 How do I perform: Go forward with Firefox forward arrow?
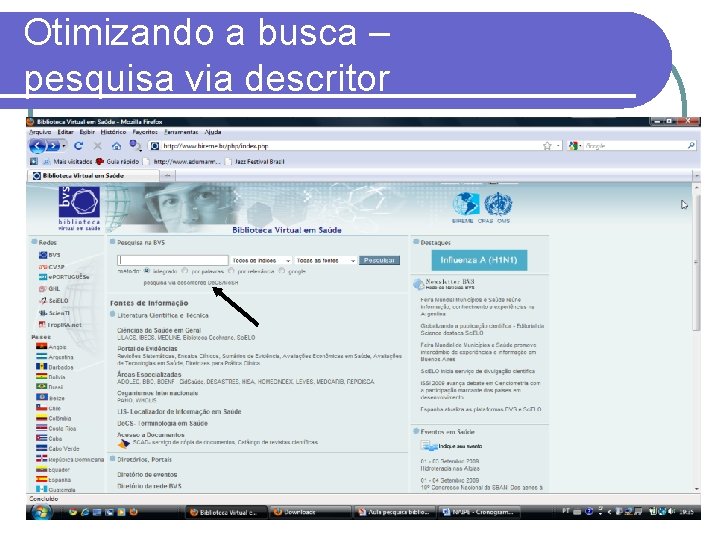(x=53, y=146)
